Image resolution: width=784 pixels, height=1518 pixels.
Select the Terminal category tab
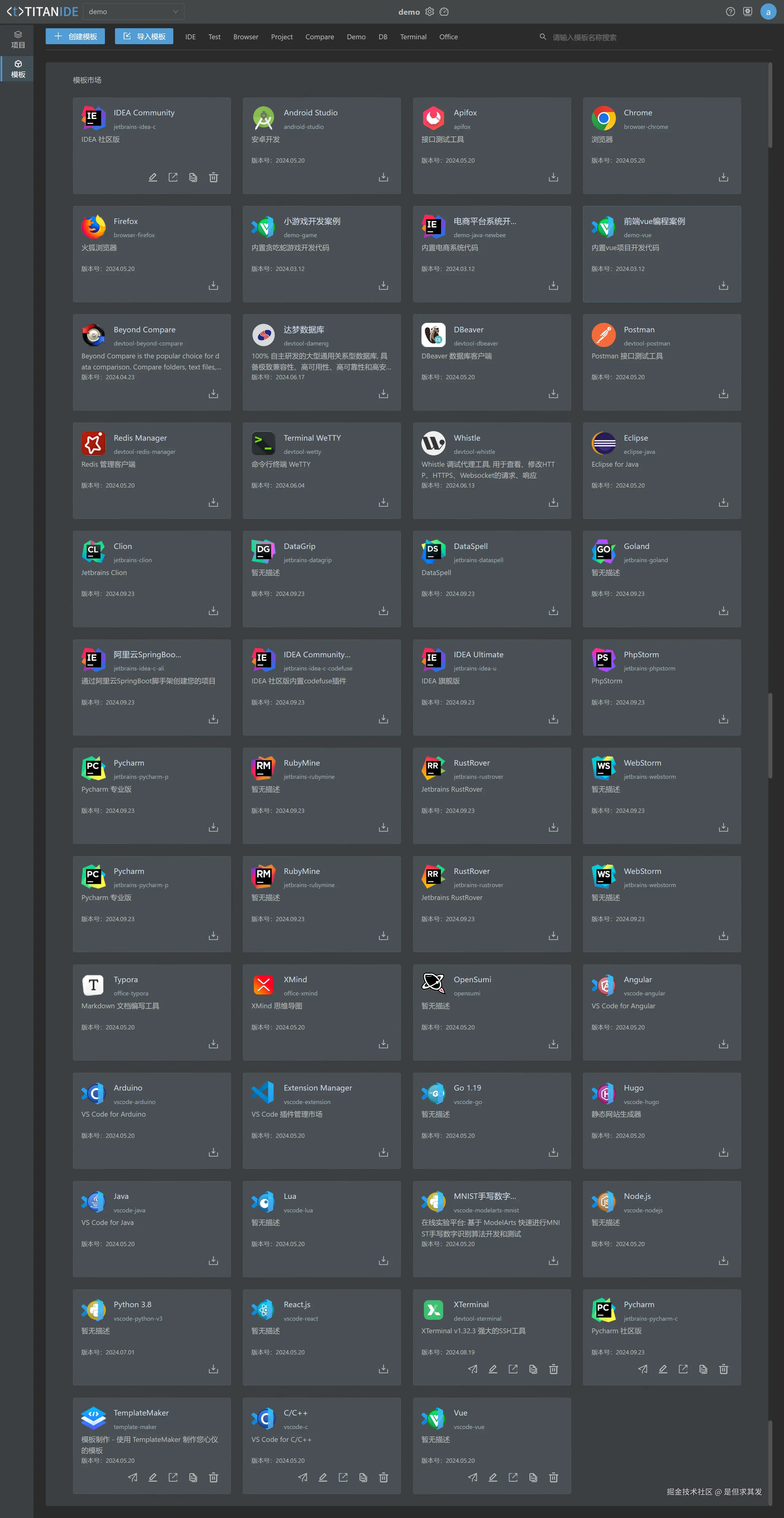tap(413, 37)
